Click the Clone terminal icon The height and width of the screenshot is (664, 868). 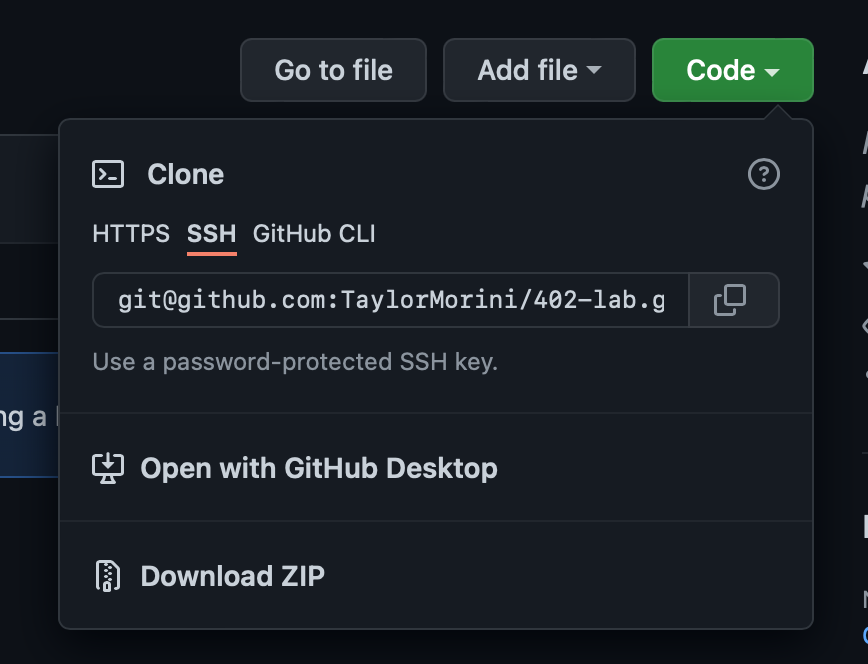point(108,174)
